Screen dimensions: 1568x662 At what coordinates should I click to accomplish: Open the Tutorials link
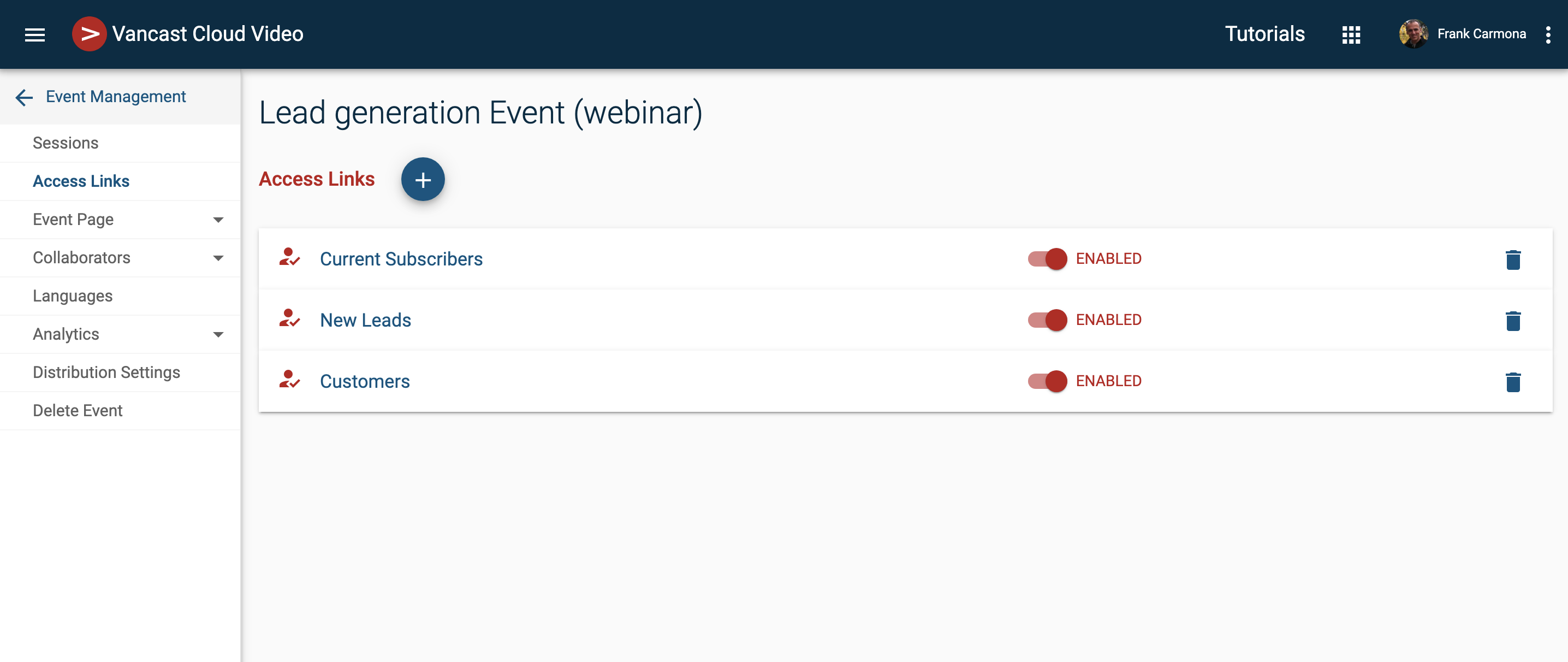pyautogui.click(x=1264, y=34)
